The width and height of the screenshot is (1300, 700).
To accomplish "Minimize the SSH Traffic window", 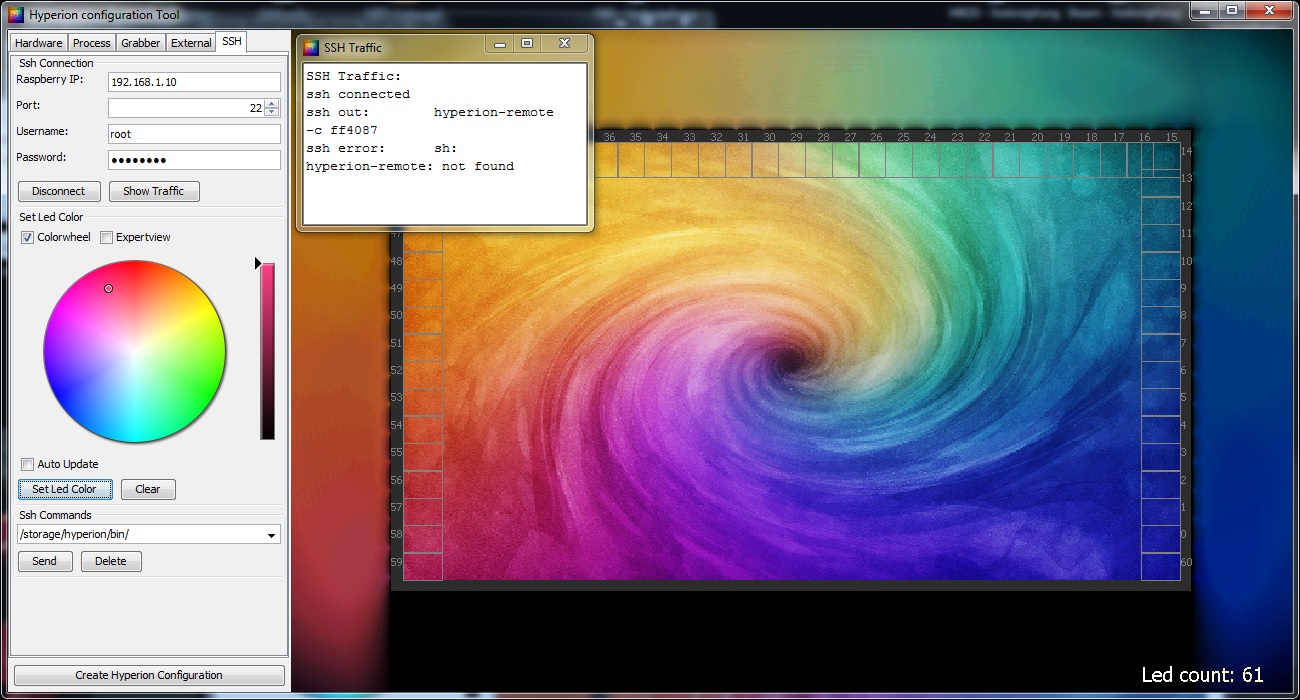I will [x=499, y=44].
